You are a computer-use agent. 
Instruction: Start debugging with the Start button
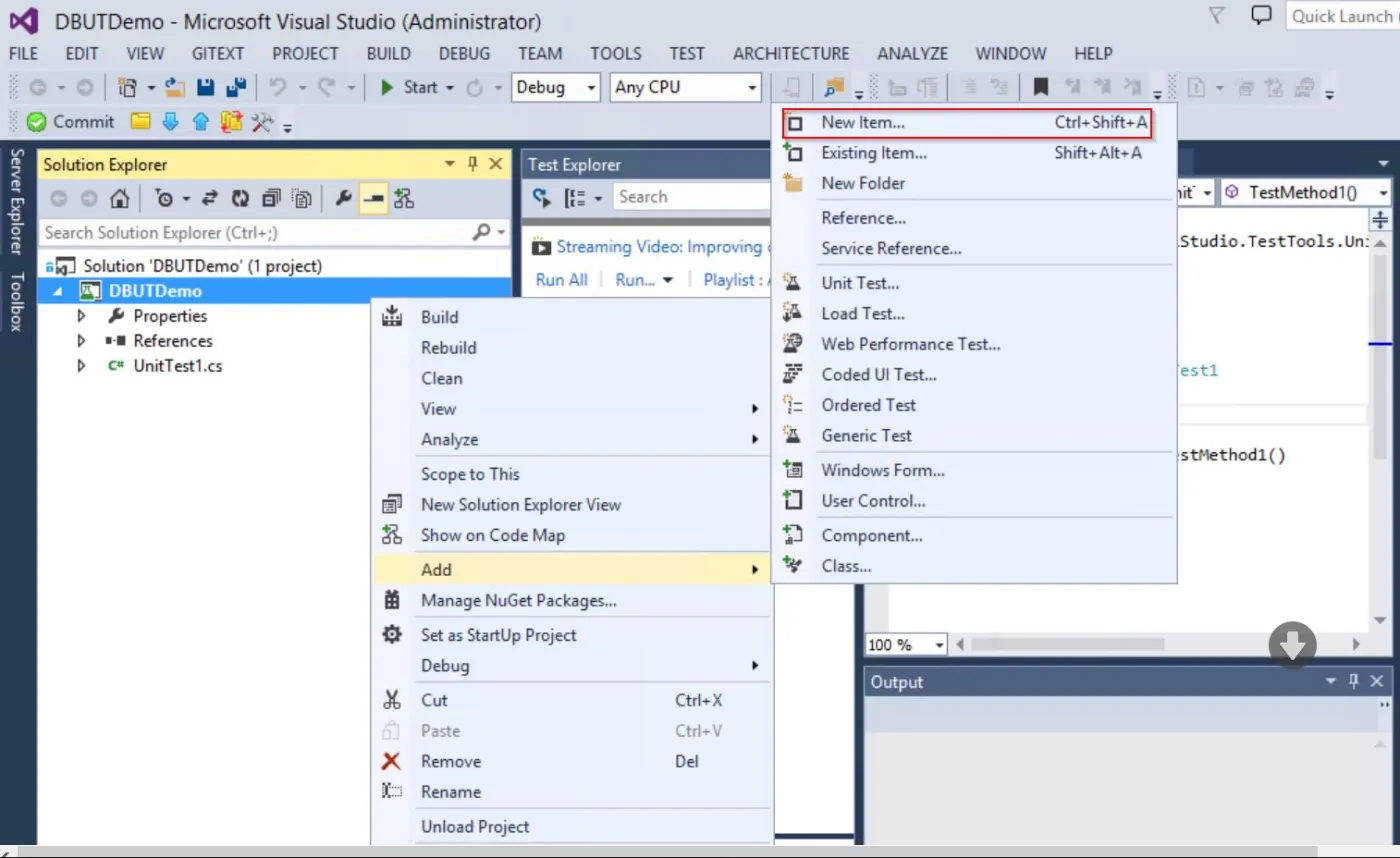pos(408,88)
